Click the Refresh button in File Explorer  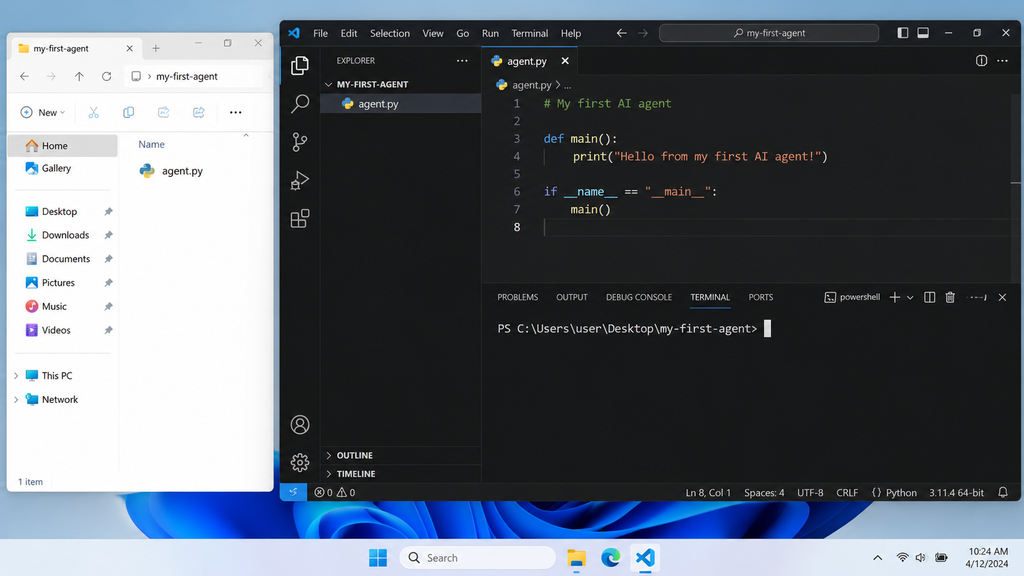[x=106, y=76]
